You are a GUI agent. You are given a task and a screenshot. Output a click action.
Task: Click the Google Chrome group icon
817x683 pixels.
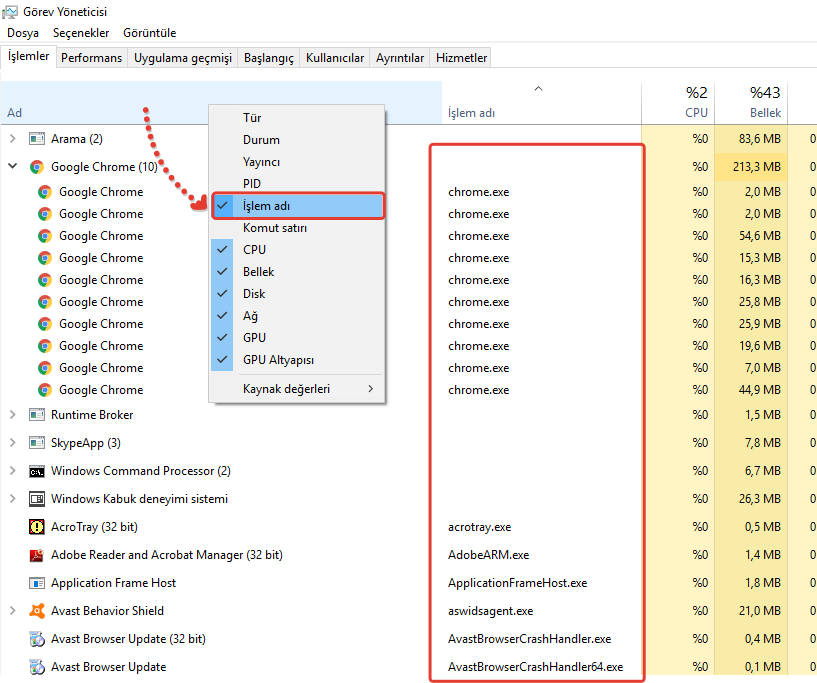pos(37,167)
